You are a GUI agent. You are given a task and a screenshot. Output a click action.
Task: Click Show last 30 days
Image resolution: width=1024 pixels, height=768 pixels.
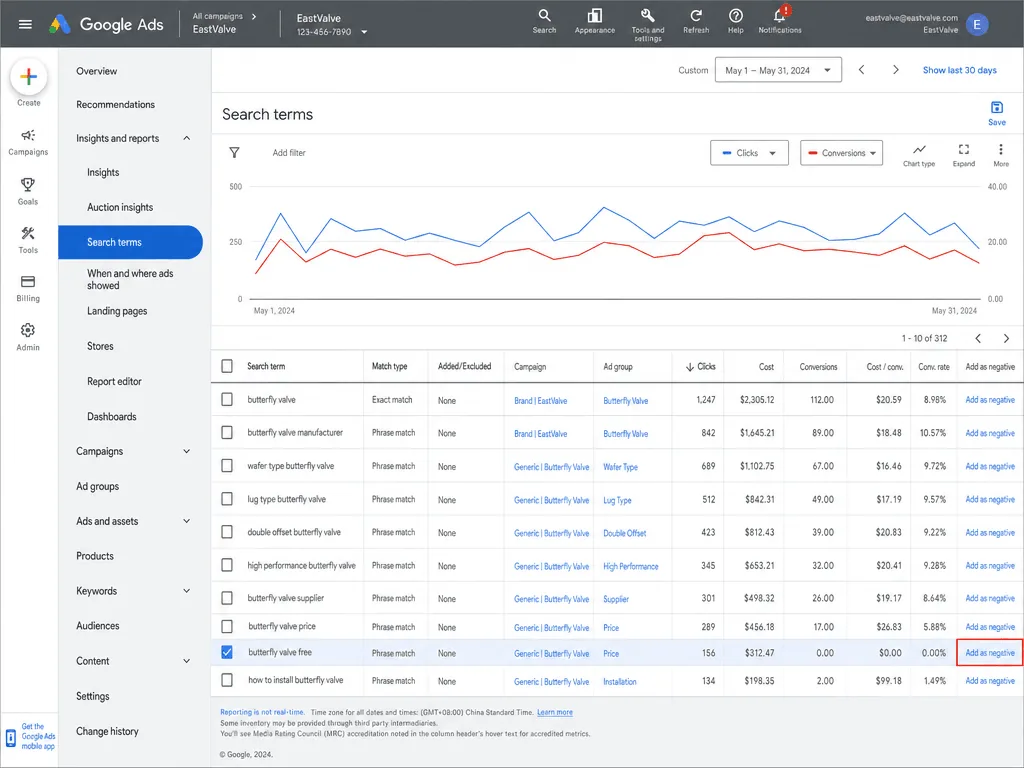tap(959, 70)
